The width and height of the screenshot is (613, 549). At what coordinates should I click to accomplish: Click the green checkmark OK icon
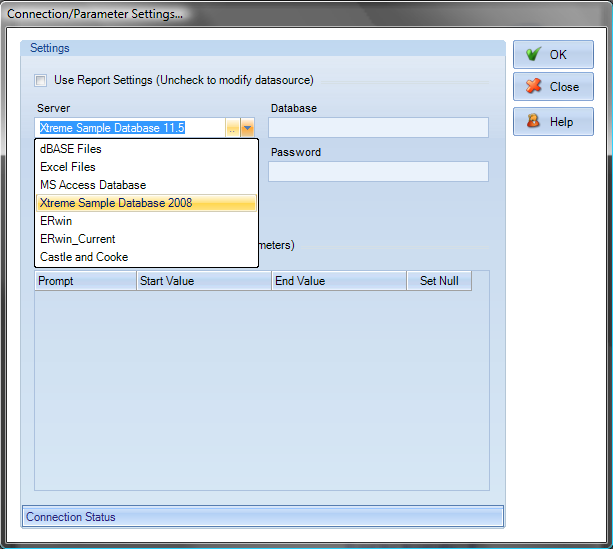coord(533,54)
